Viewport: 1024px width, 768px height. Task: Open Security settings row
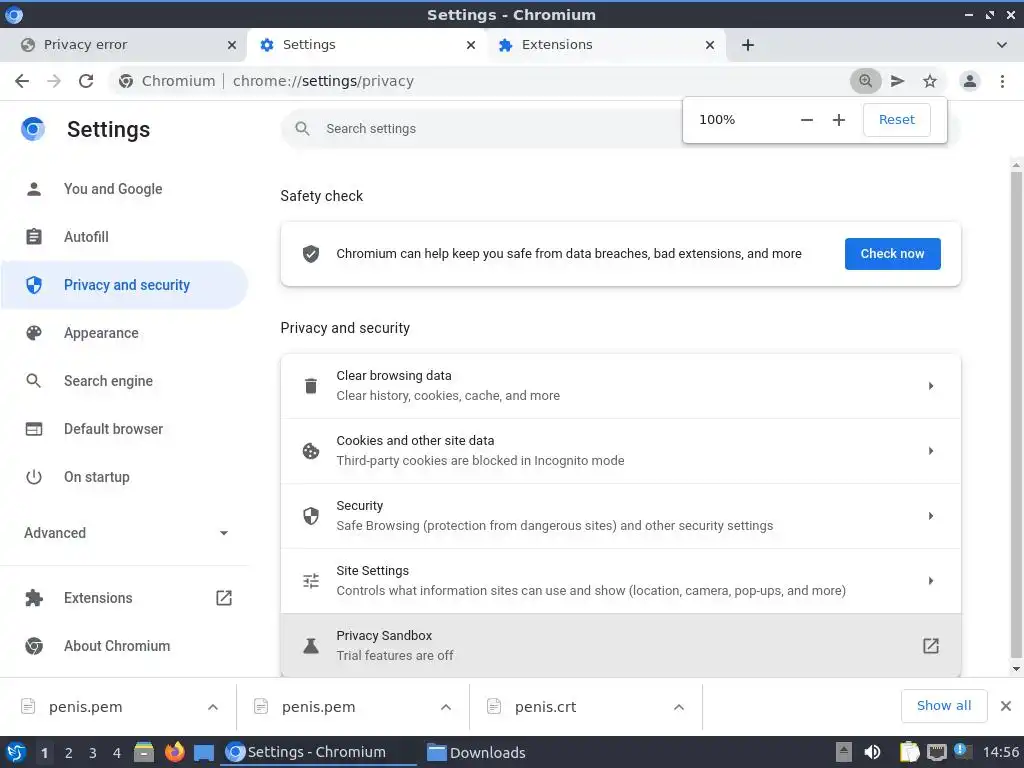coord(620,516)
